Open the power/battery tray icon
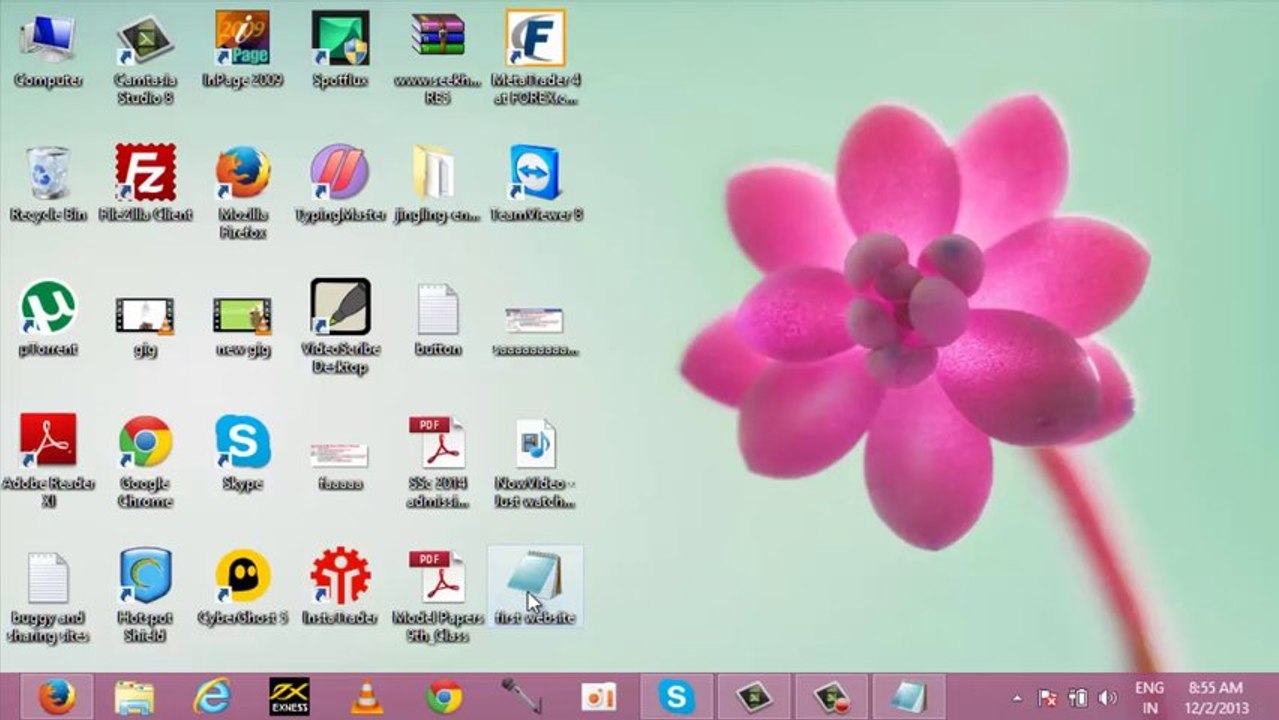 tap(1077, 698)
